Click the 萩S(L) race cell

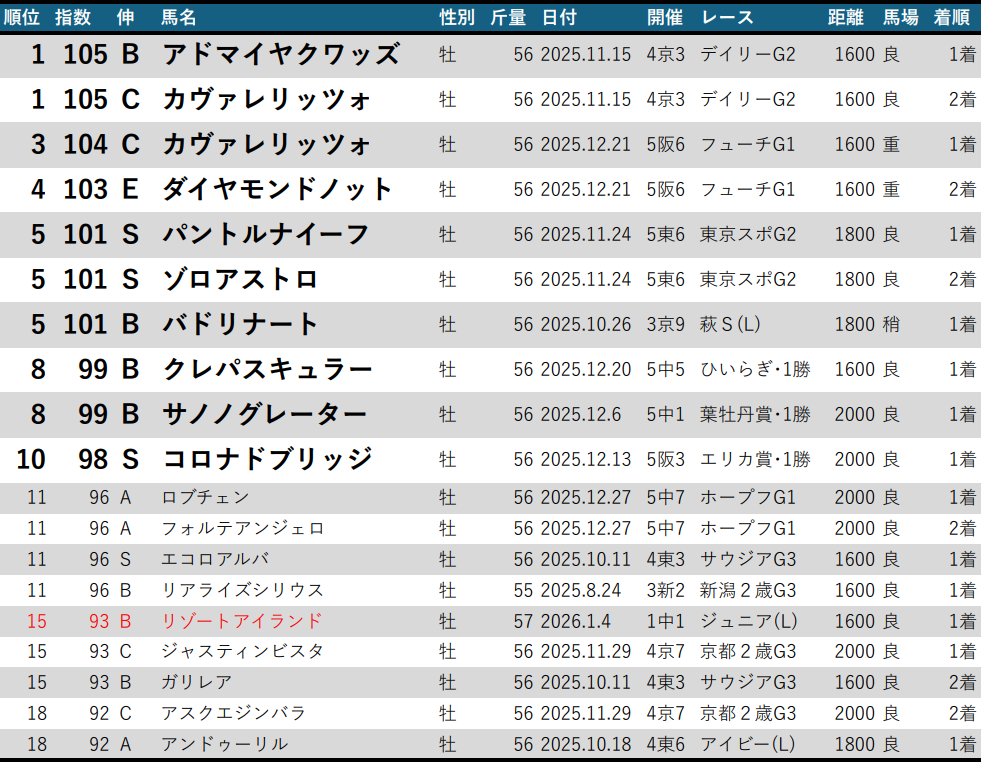point(731,324)
